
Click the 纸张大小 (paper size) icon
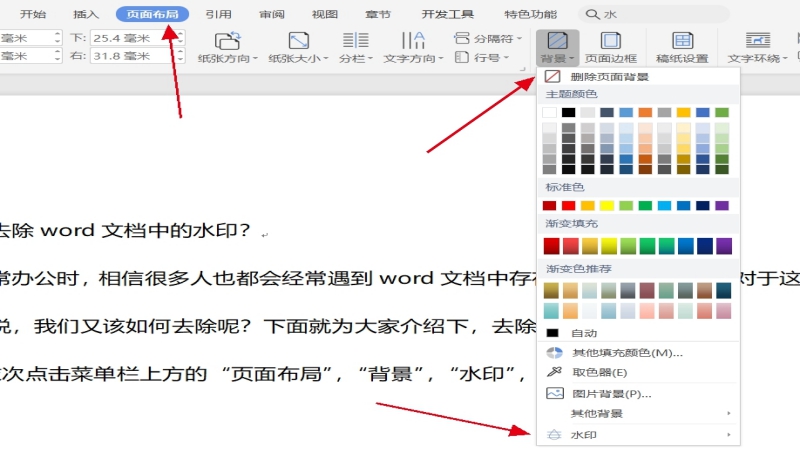[298, 47]
